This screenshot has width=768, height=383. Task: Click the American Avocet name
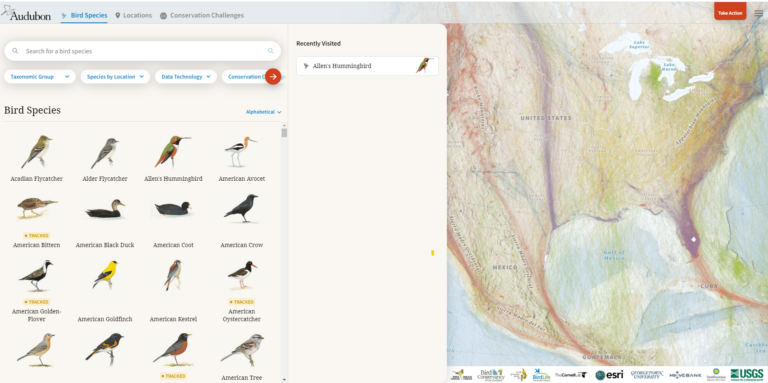tap(241, 179)
